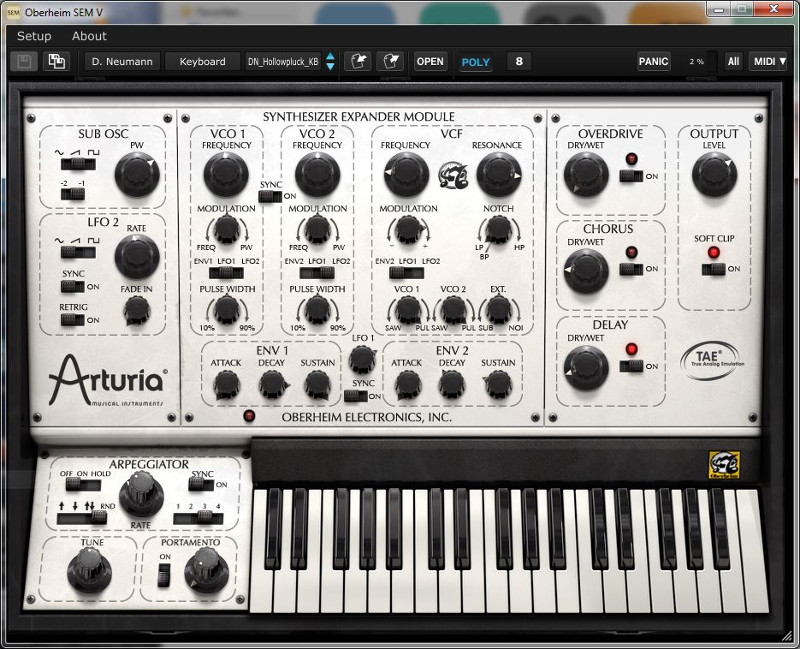This screenshot has width=800, height=649.
Task: Click the Chorus red LED indicator
Action: (x=632, y=252)
